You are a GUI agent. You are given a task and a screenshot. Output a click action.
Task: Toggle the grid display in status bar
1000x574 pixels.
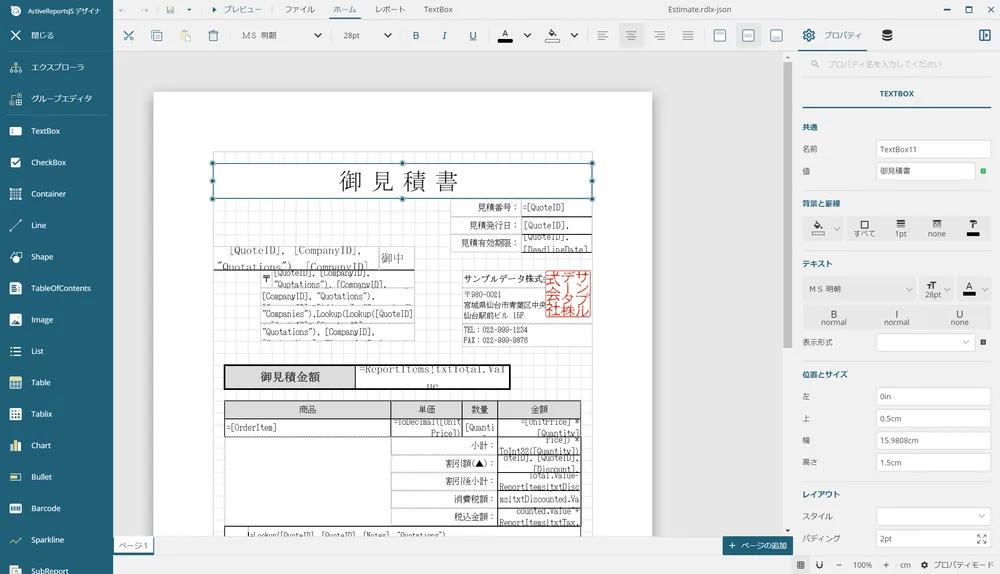coord(801,565)
